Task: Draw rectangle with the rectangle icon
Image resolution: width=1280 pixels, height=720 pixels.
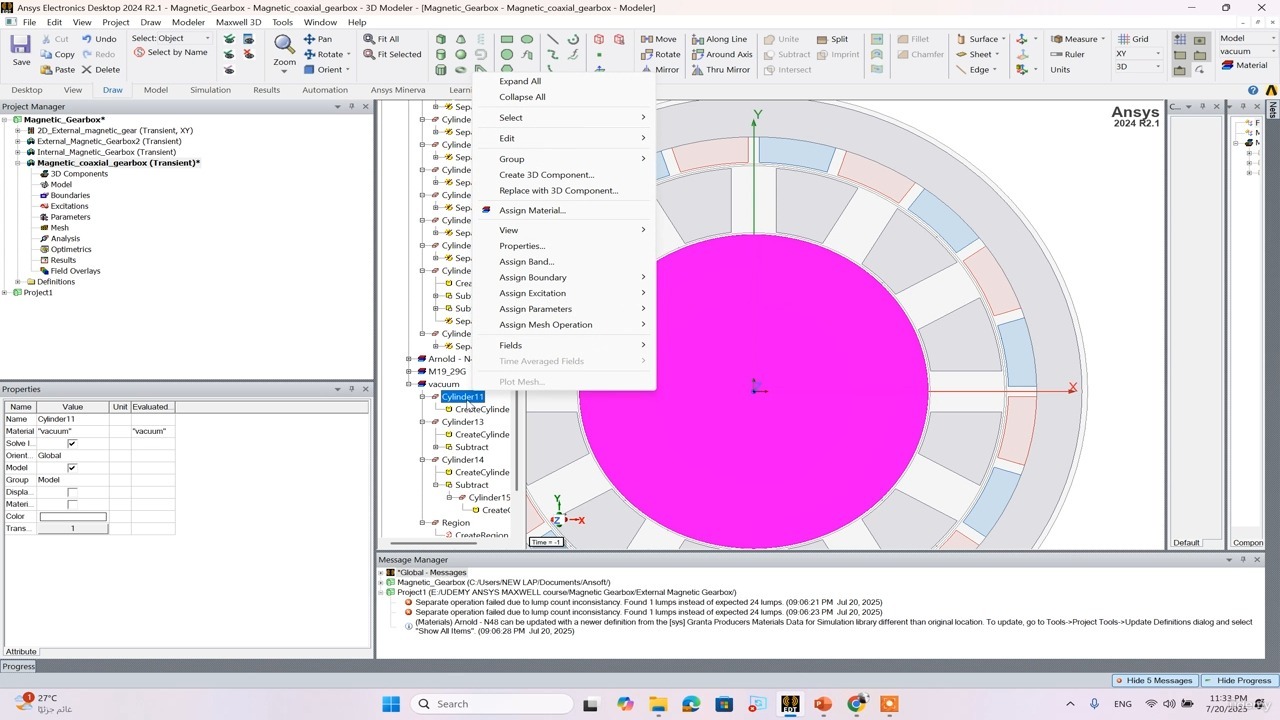Action: [507, 39]
